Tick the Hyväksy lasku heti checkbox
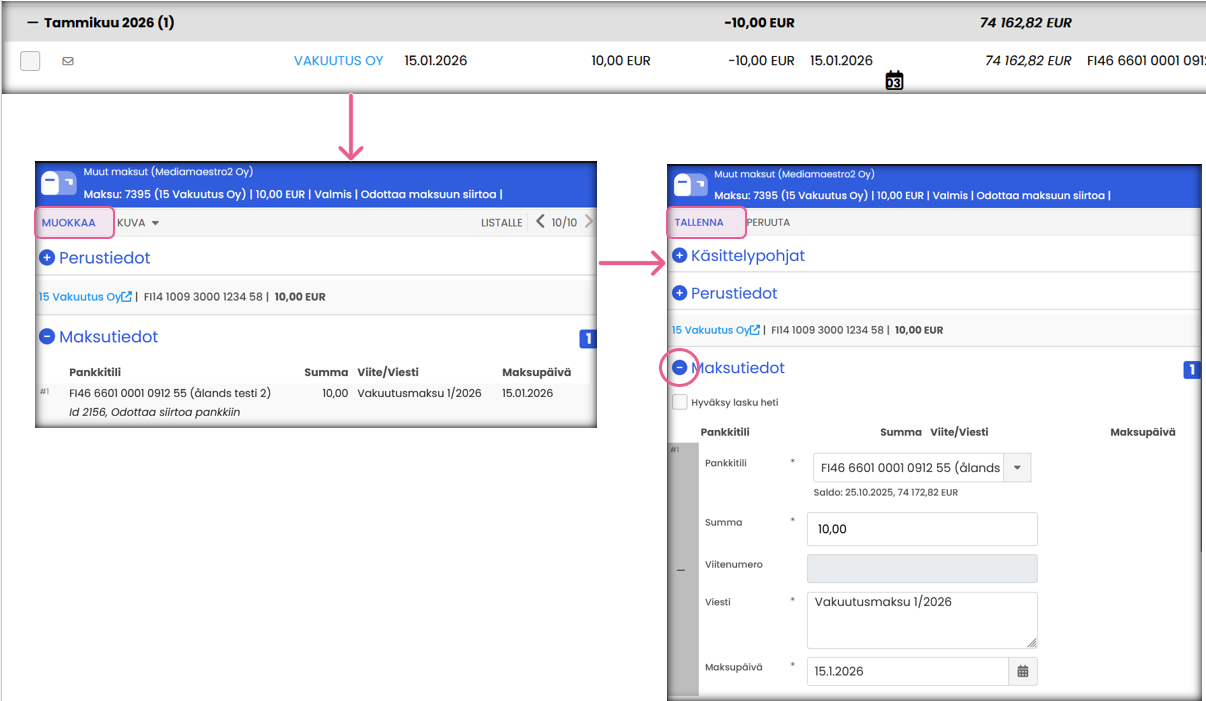 tap(680, 402)
